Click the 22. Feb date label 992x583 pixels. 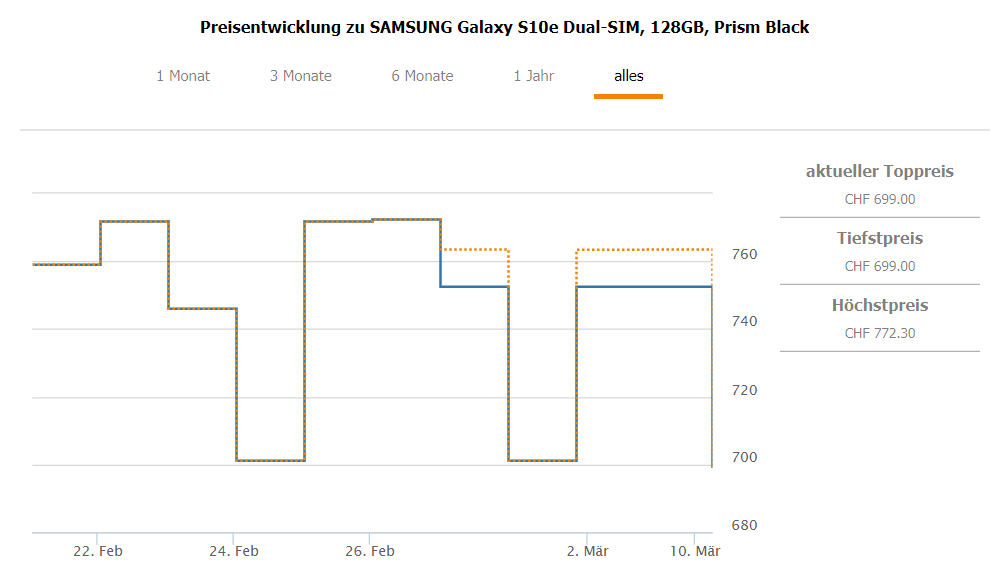[98, 551]
